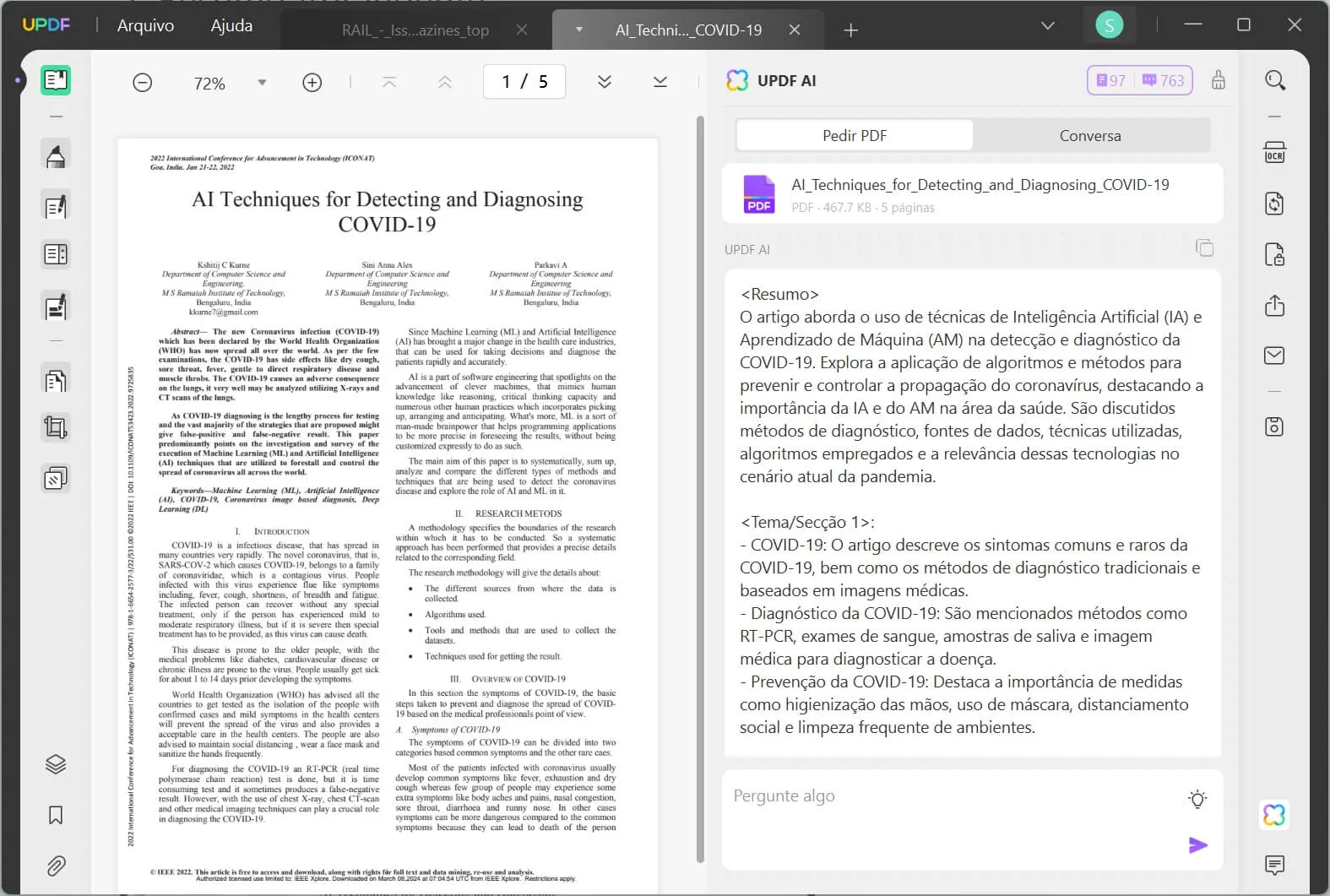Image resolution: width=1330 pixels, height=896 pixels.
Task: Copy the UPDF AI response
Action: coord(1204,247)
